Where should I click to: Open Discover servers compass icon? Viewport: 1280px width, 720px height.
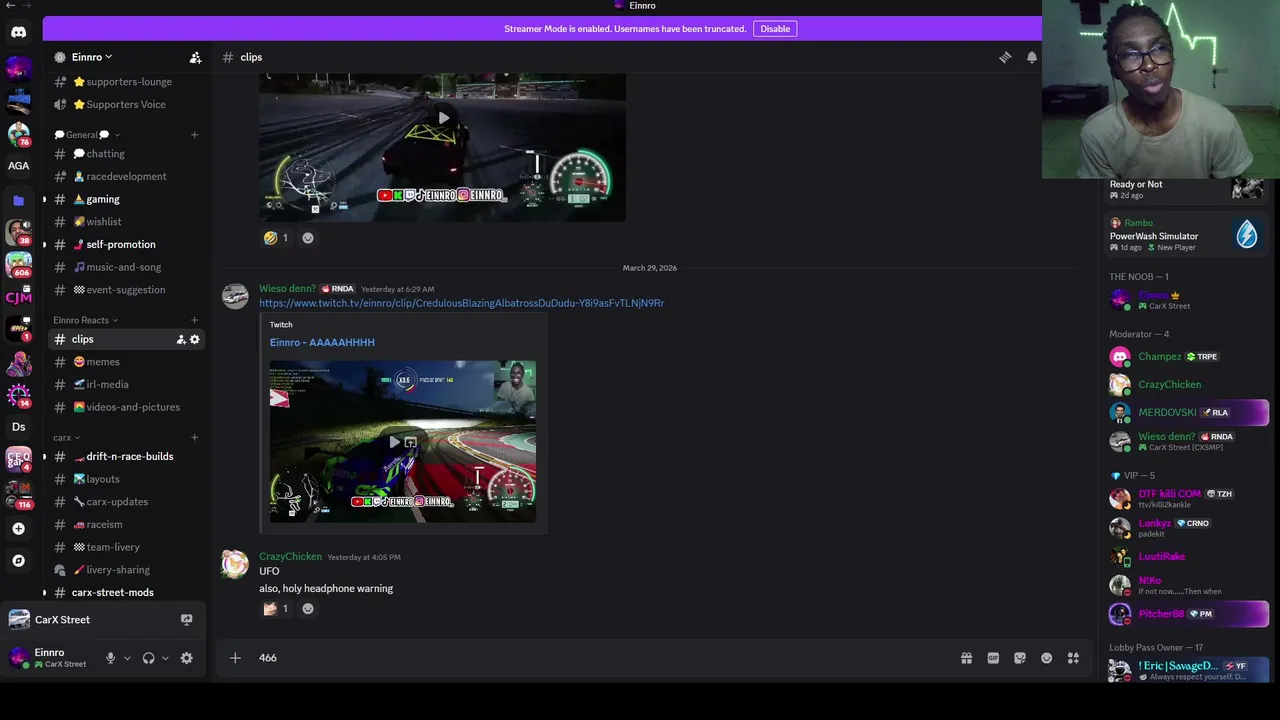coord(18,561)
